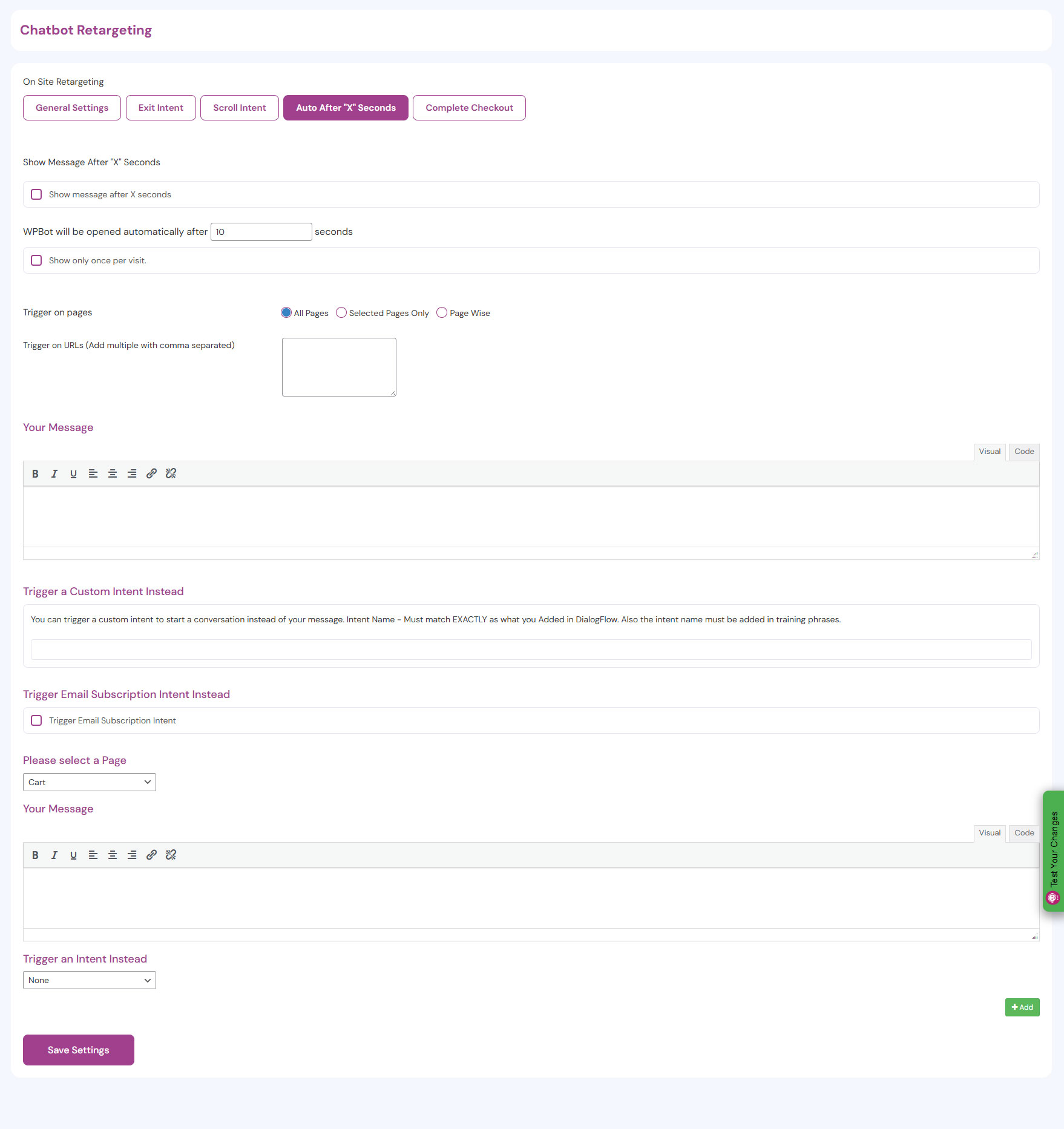Click Align left icon in first message editor

click(93, 474)
